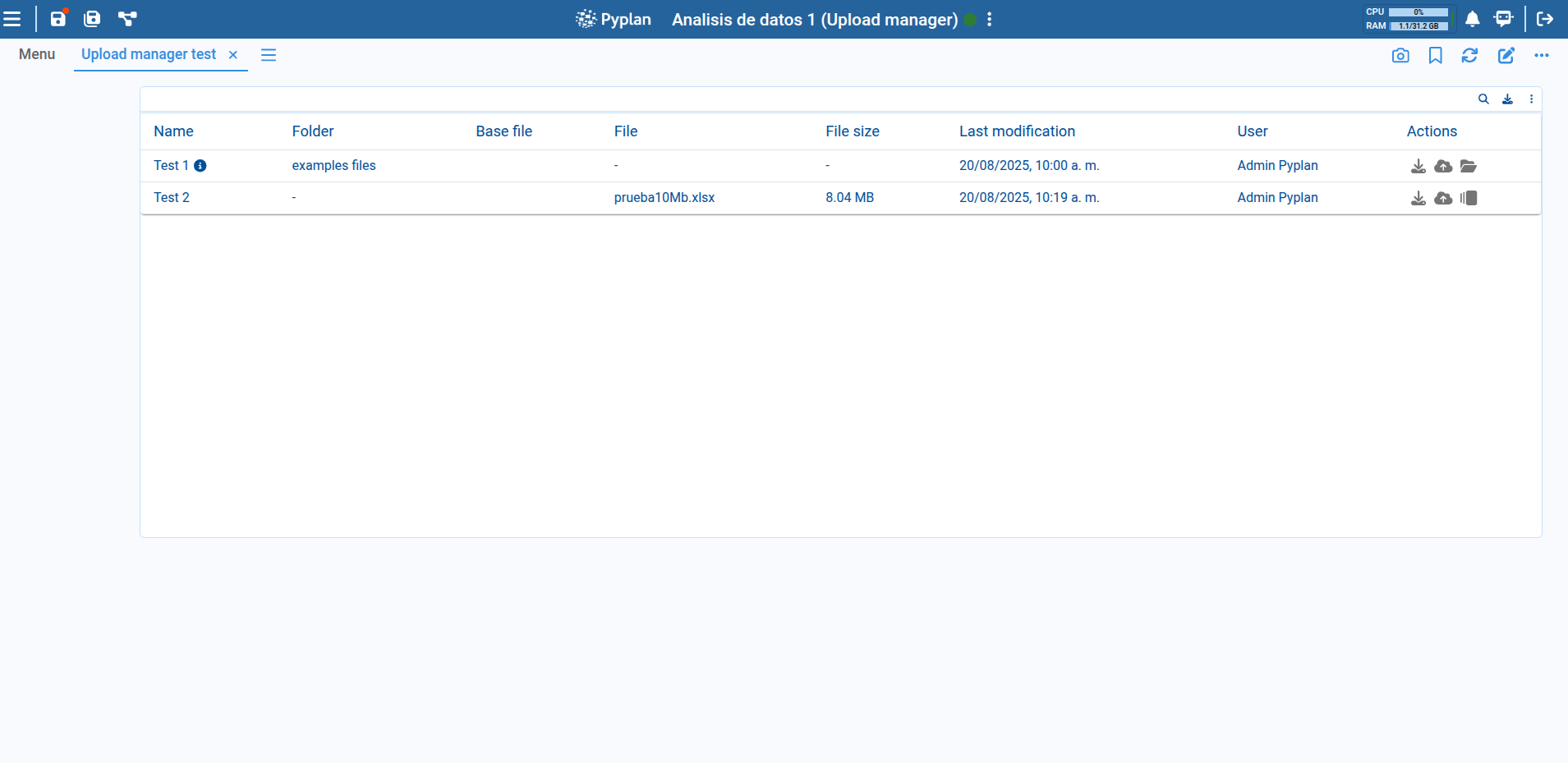
Task: Click the logout icon at top right
Action: coord(1545,18)
